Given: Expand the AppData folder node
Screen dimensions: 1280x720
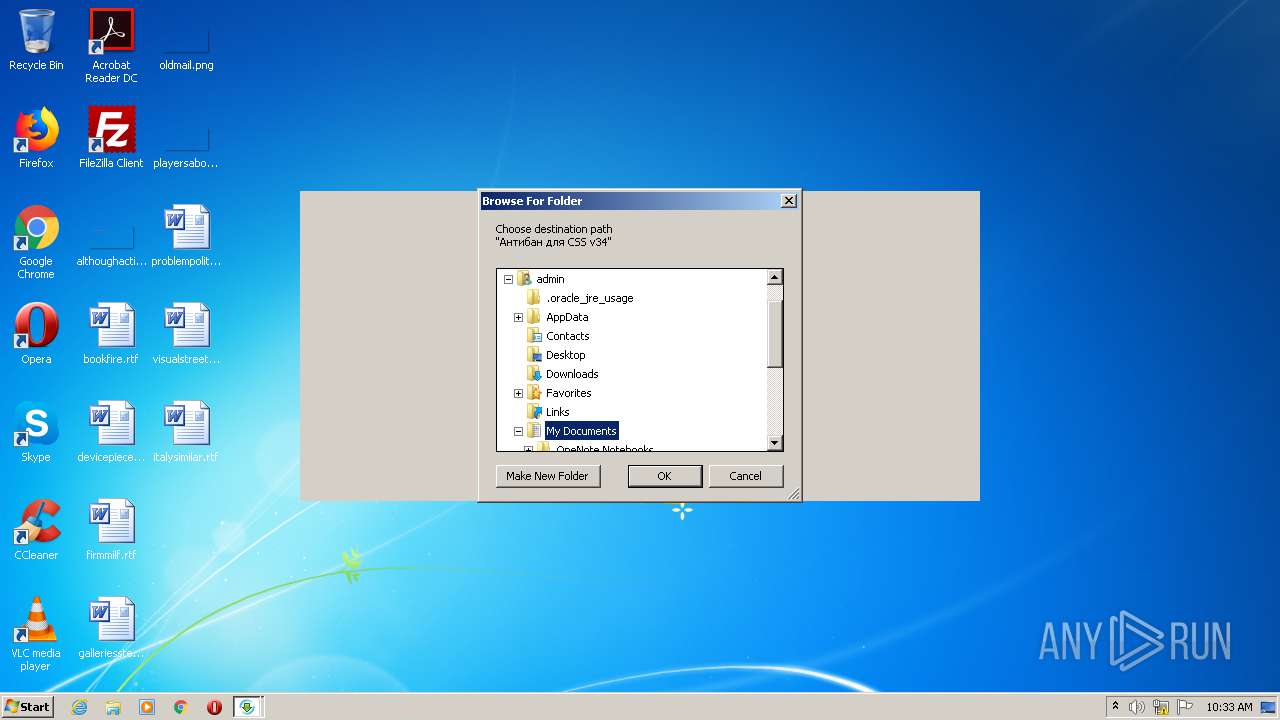Looking at the screenshot, I should (518, 317).
